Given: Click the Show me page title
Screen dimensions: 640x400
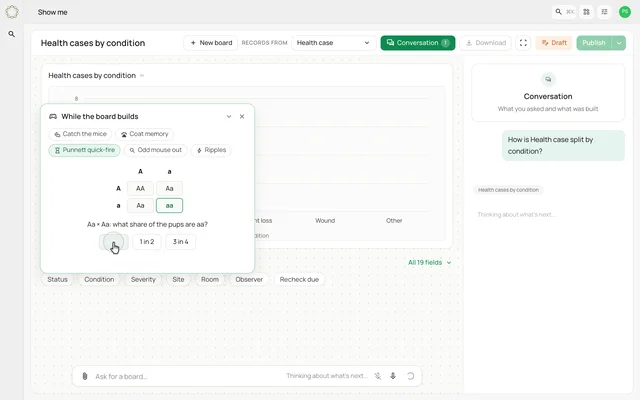Looking at the screenshot, I should [53, 12].
